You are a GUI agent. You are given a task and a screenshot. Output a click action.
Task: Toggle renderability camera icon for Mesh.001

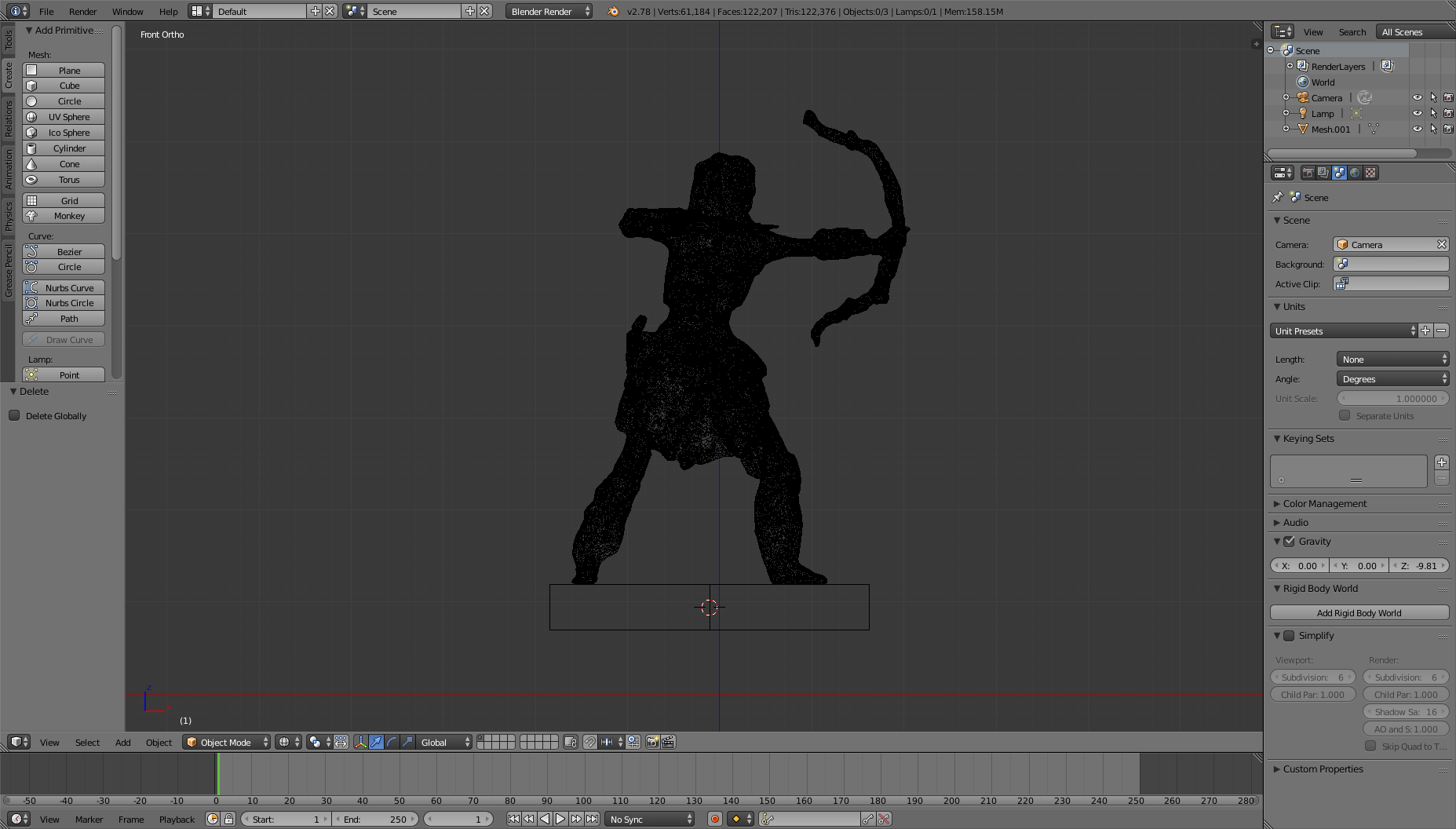pyautogui.click(x=1449, y=129)
